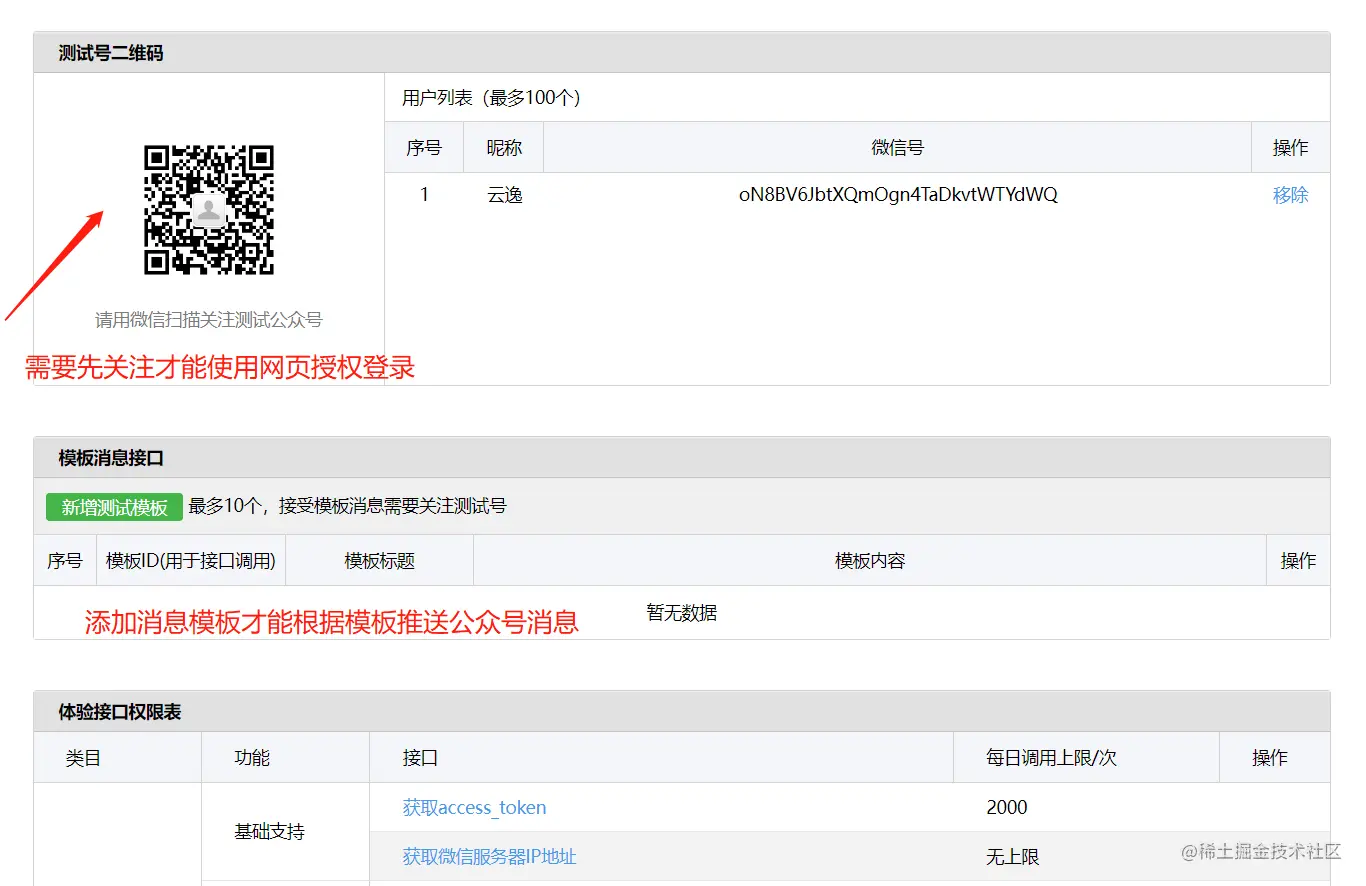This screenshot has width=1366, height=886.
Task: Click the 请用微信扫描关注测试公众号 caption
Action: tap(208, 320)
